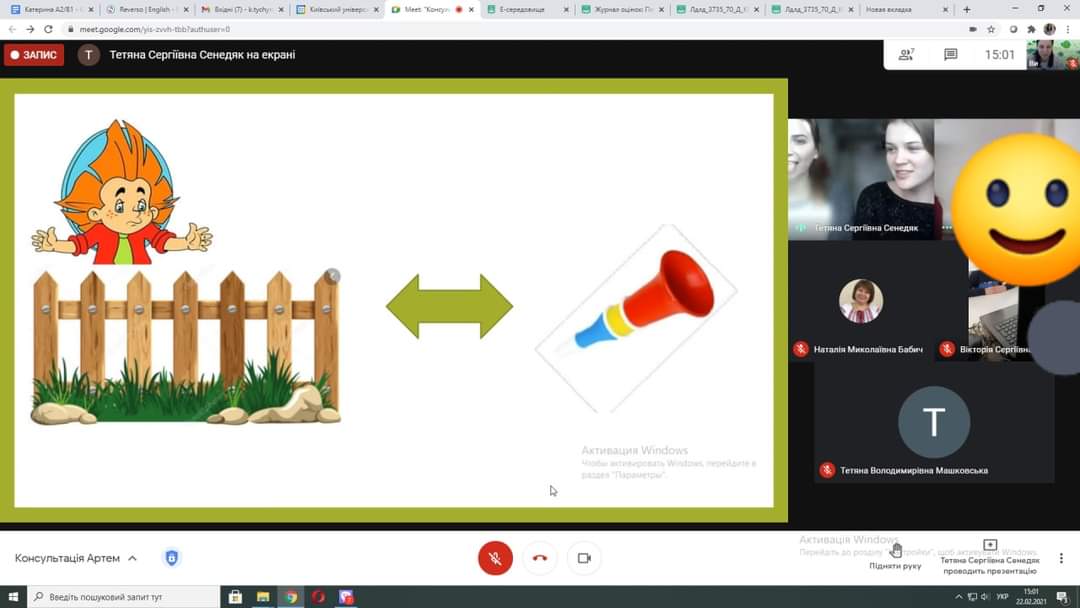This screenshot has width=1080, height=608.
Task: Open Microsoft Store from the taskbar
Action: pyautogui.click(x=235, y=597)
